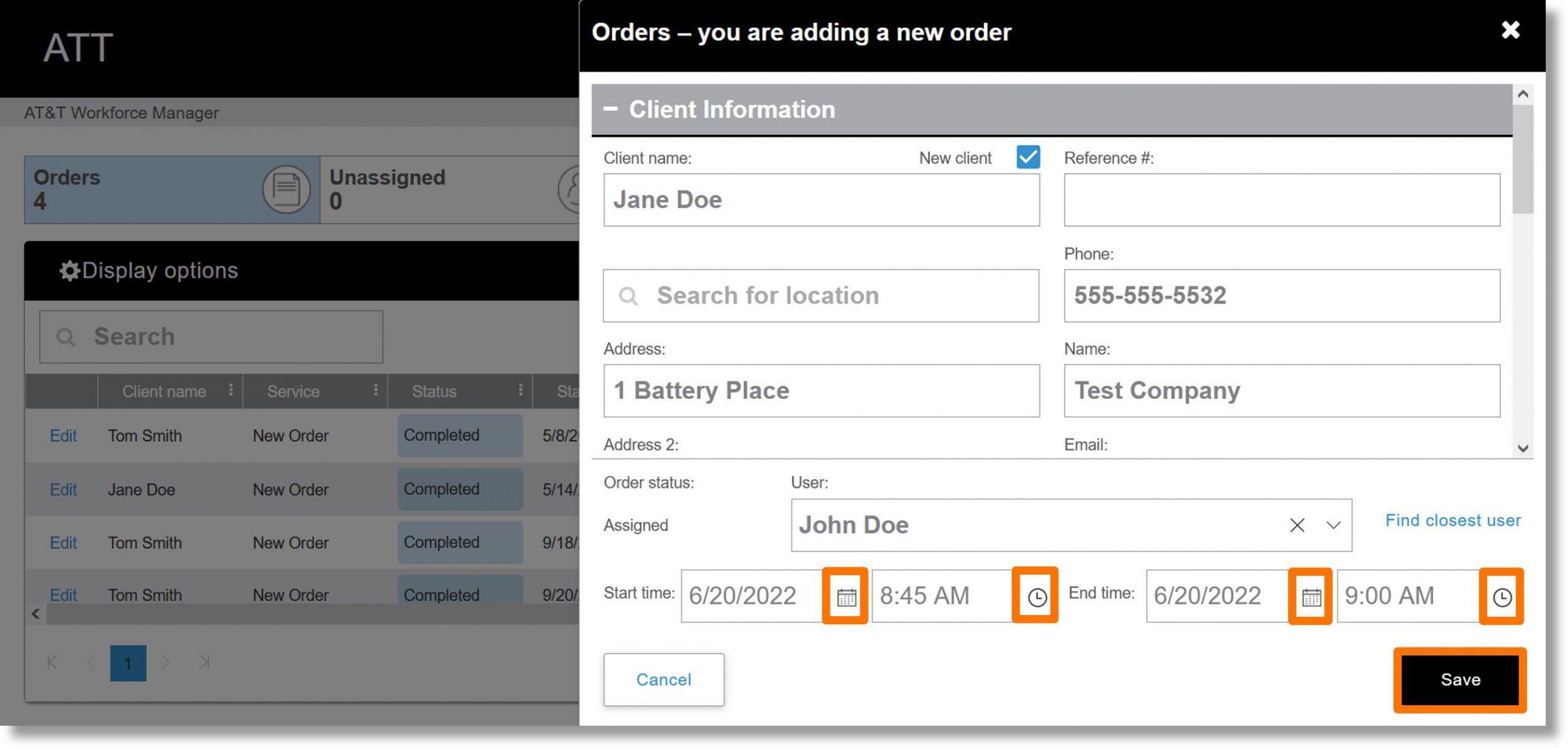Click the calendar icon for end date
The image size is (1568, 748).
tap(1310, 596)
